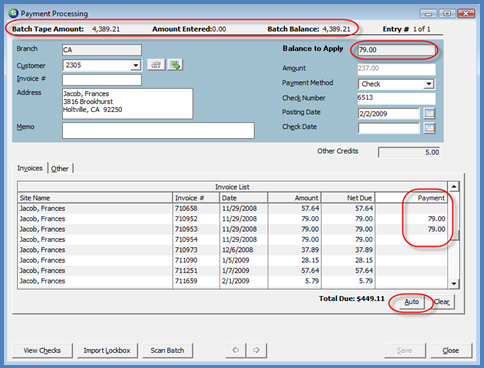The height and width of the screenshot is (368, 484).
Task: Select the Invoices tab
Action: pyautogui.click(x=30, y=168)
